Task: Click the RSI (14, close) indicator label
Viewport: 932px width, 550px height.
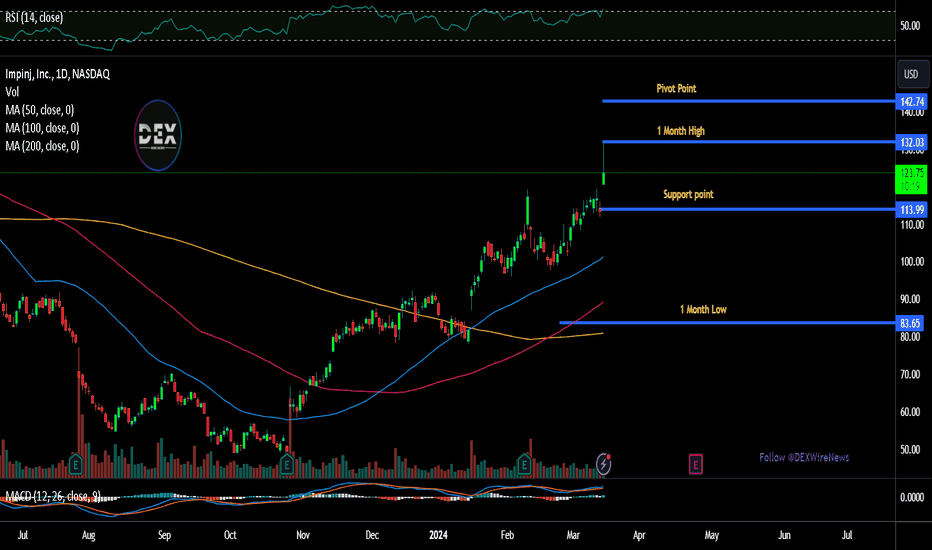Action: (x=34, y=17)
